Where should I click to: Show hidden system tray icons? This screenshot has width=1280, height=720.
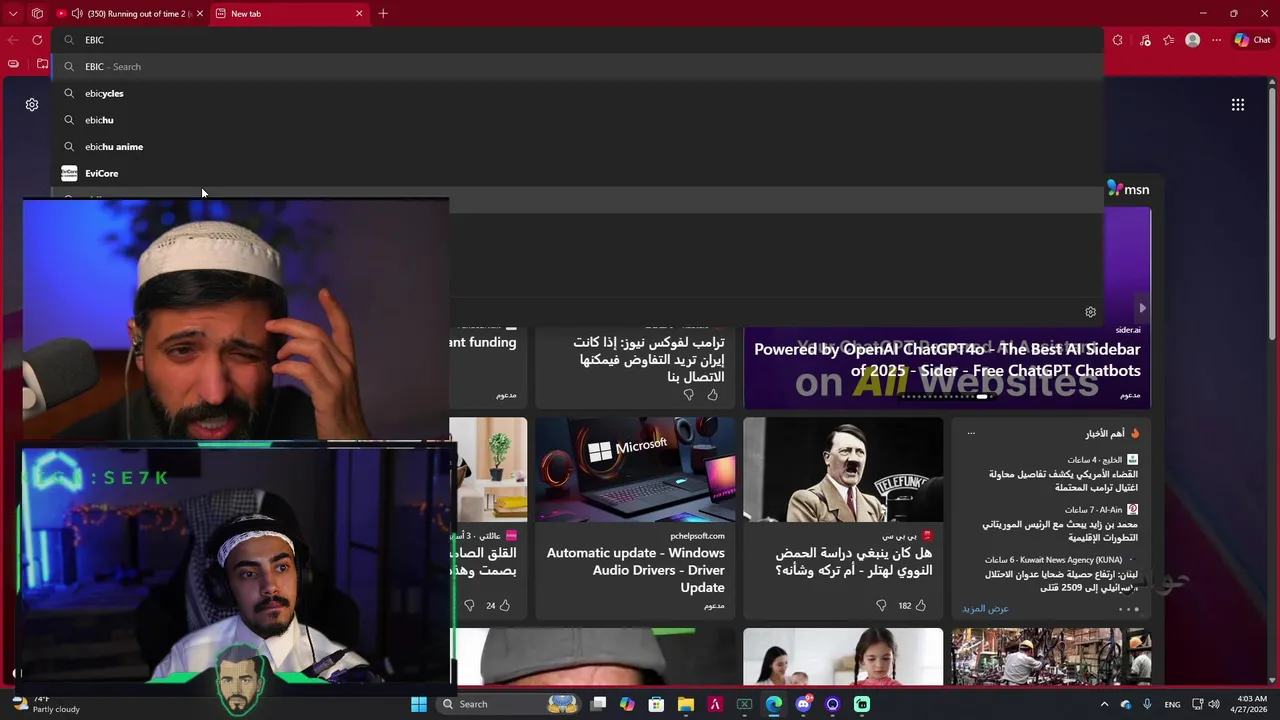click(x=1104, y=704)
